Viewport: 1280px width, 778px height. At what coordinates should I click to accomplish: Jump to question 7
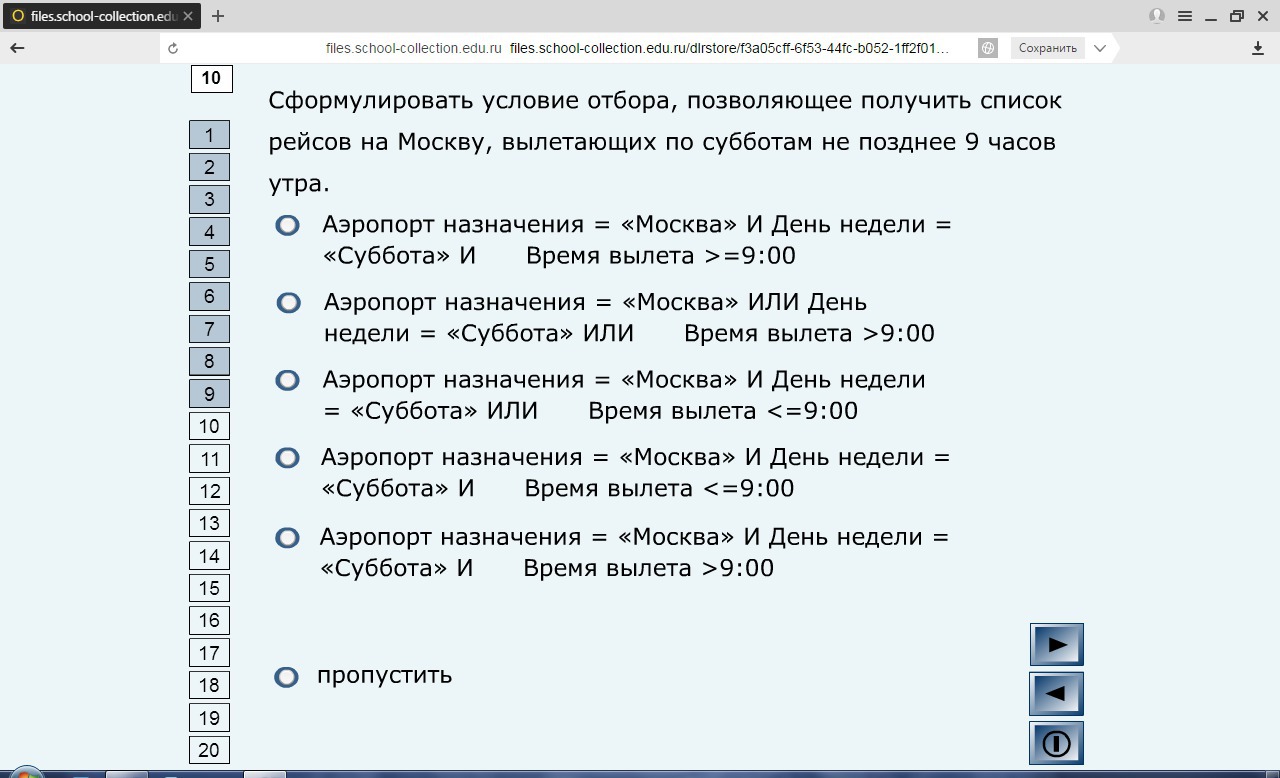tap(209, 329)
